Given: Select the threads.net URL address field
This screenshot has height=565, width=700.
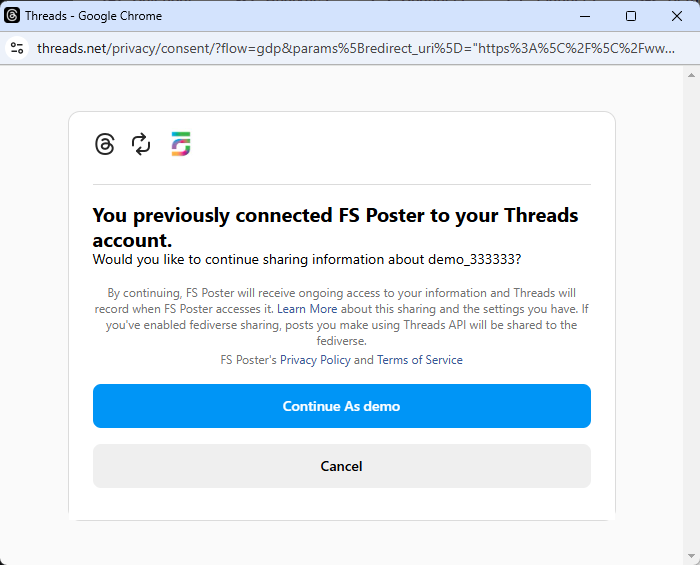Looking at the screenshot, I should coord(356,48).
